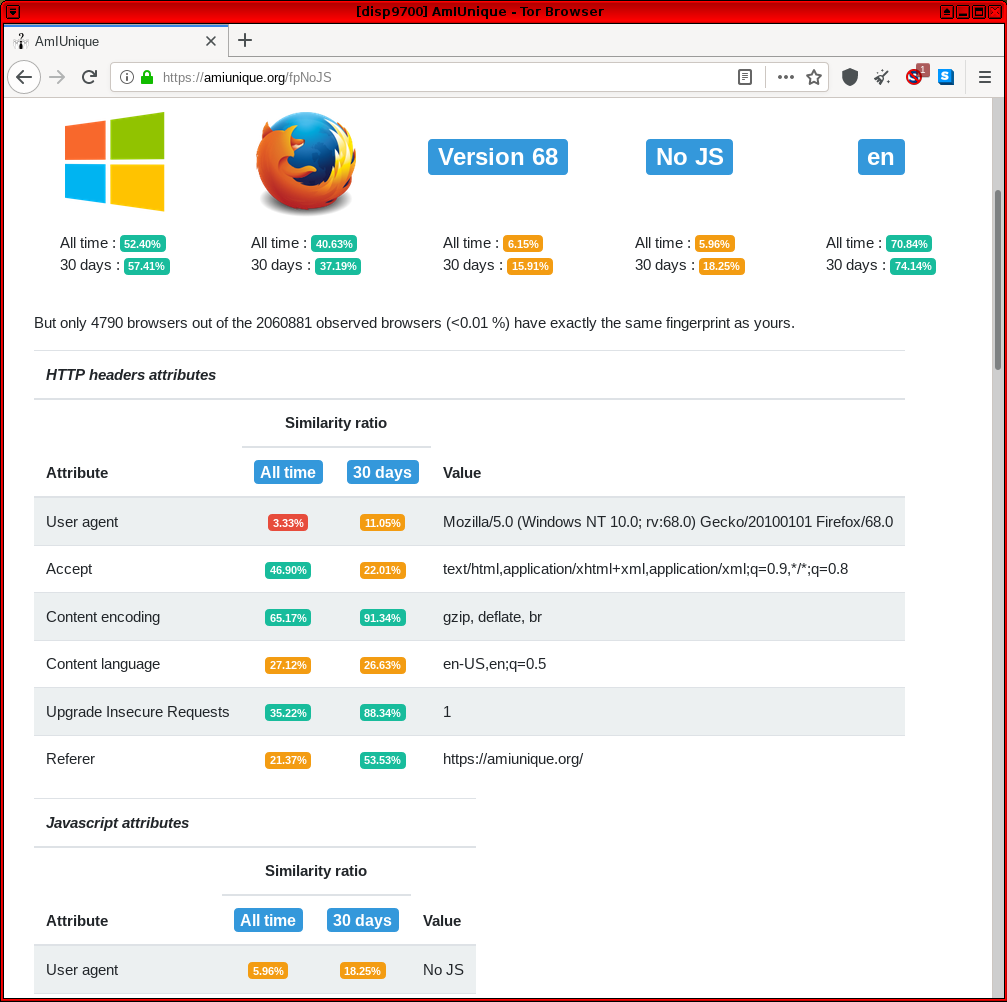
Task: Open Tor security level shield icon
Action: coord(850,77)
